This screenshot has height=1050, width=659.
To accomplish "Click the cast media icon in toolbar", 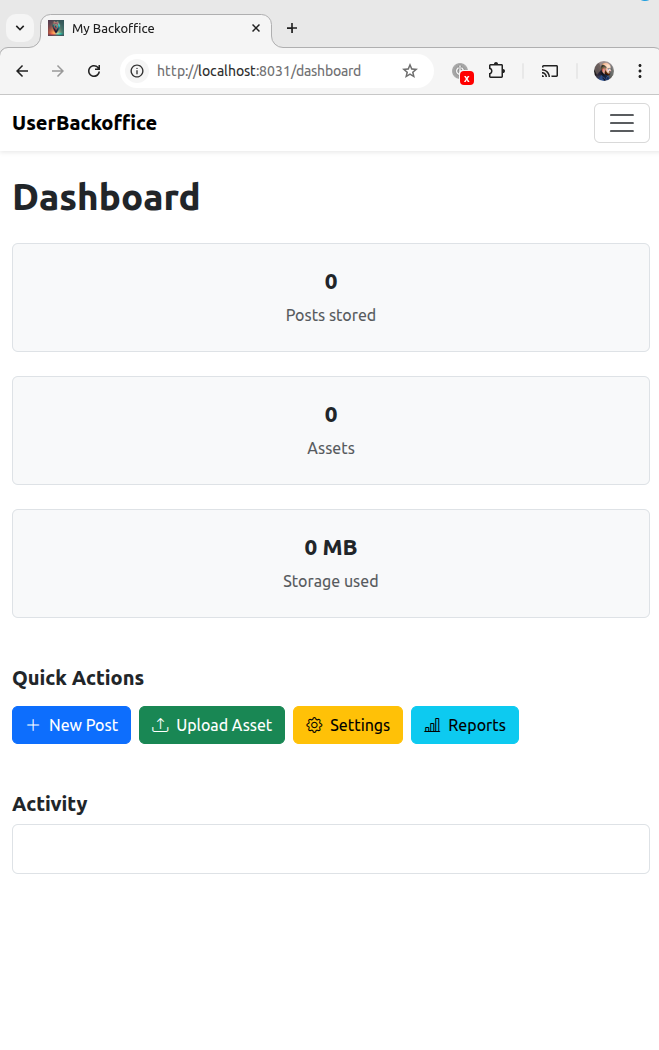I will point(549,71).
